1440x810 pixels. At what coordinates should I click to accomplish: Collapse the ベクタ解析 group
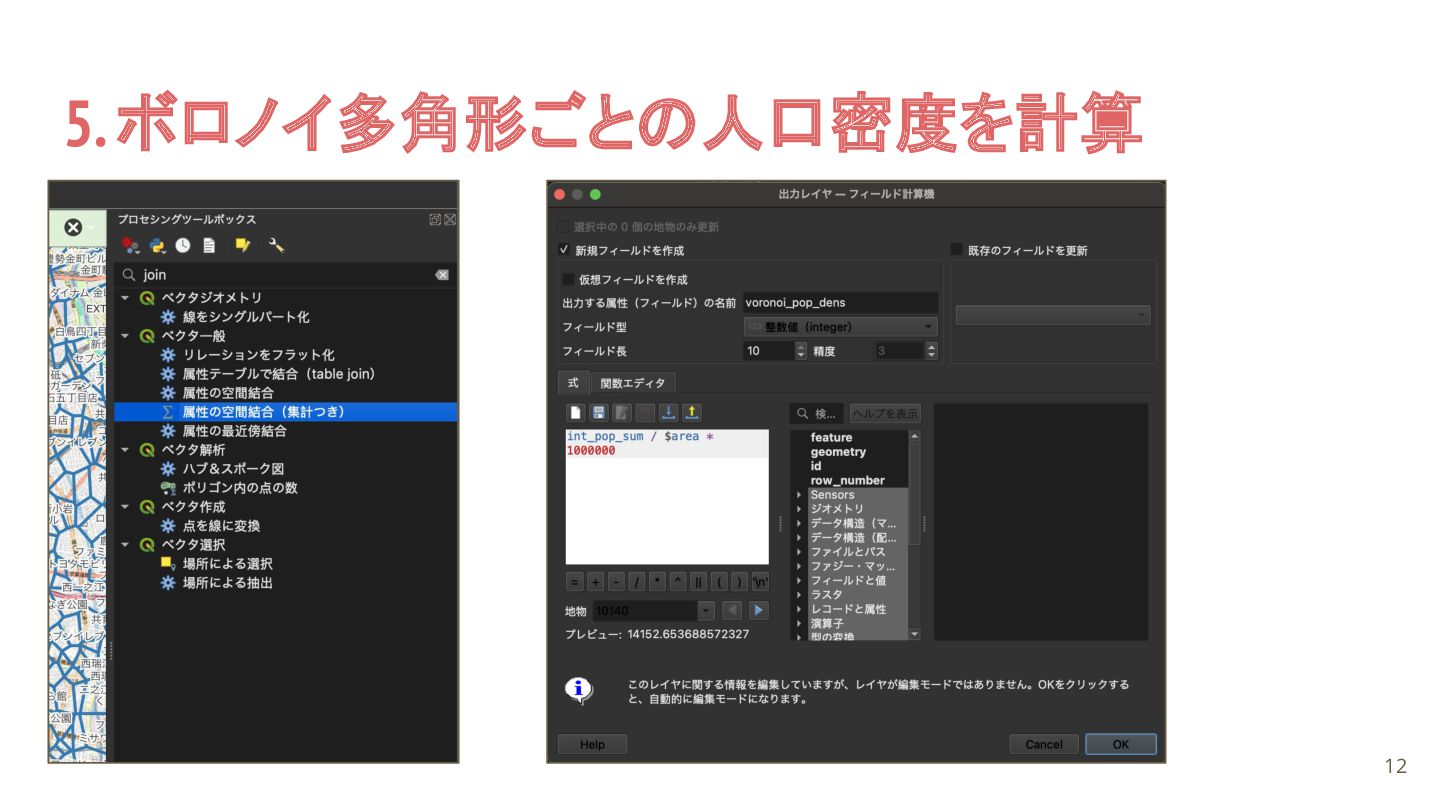click(125, 450)
